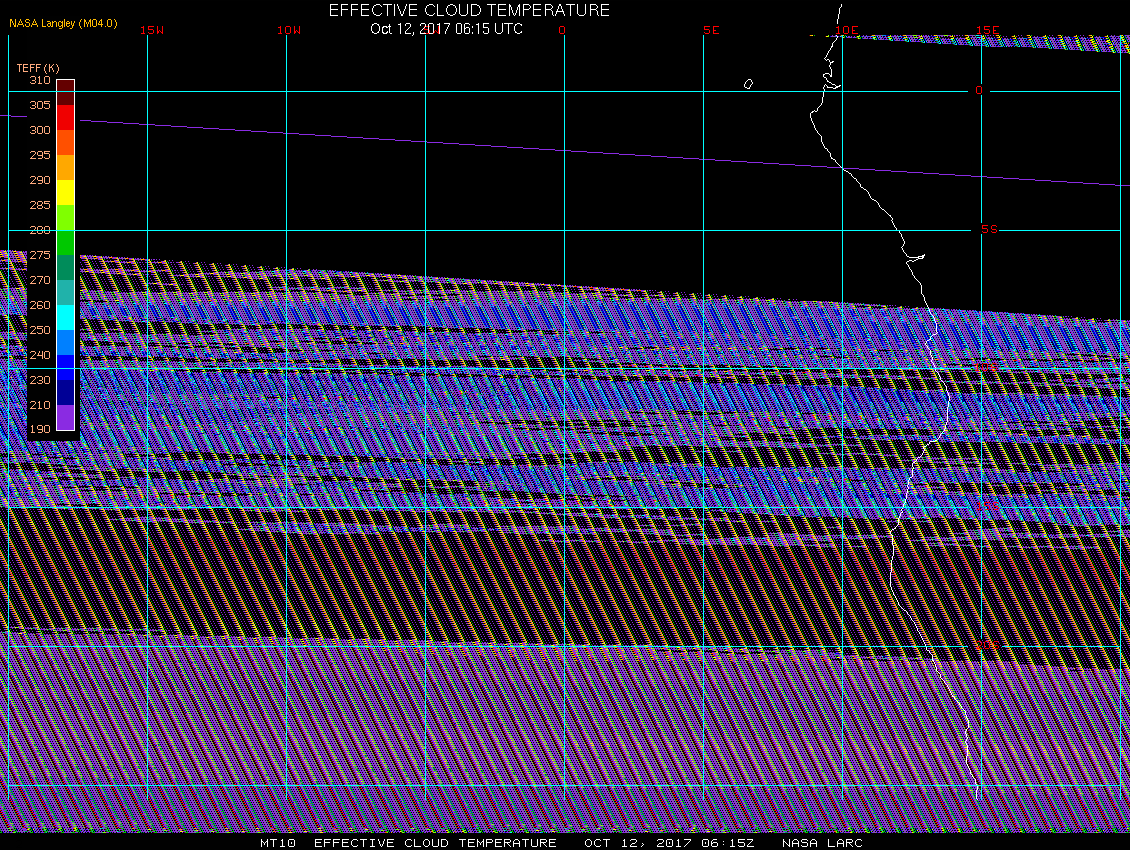Click the '240' legend value
This screenshot has height=850, width=1130.
pyautogui.click(x=40, y=355)
